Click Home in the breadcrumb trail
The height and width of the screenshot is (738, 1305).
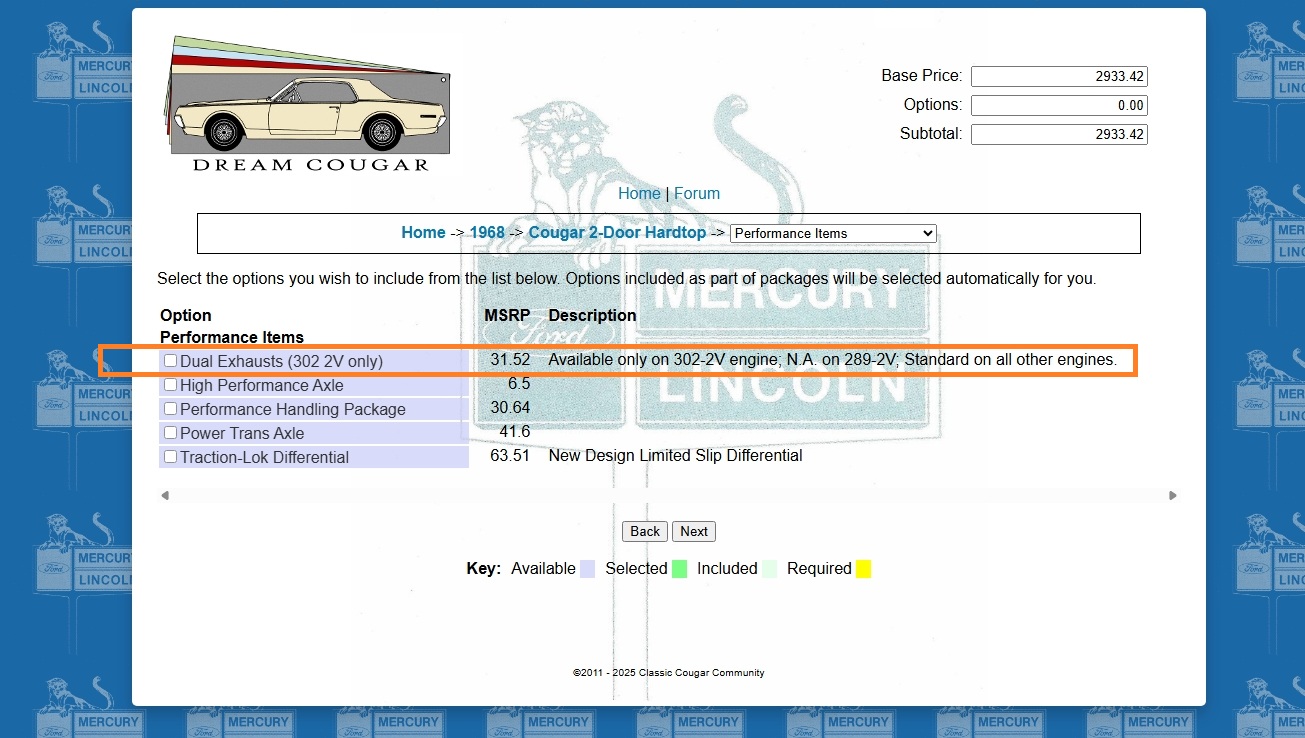click(x=423, y=232)
